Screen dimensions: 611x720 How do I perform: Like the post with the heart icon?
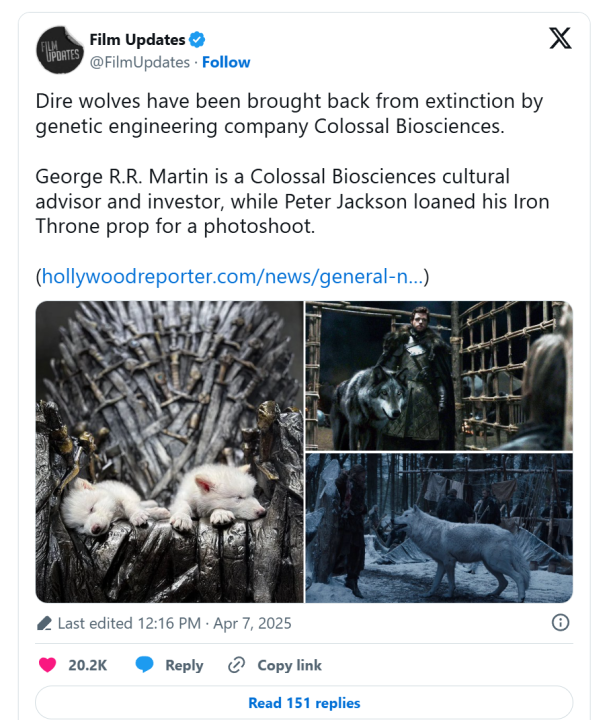(x=47, y=665)
